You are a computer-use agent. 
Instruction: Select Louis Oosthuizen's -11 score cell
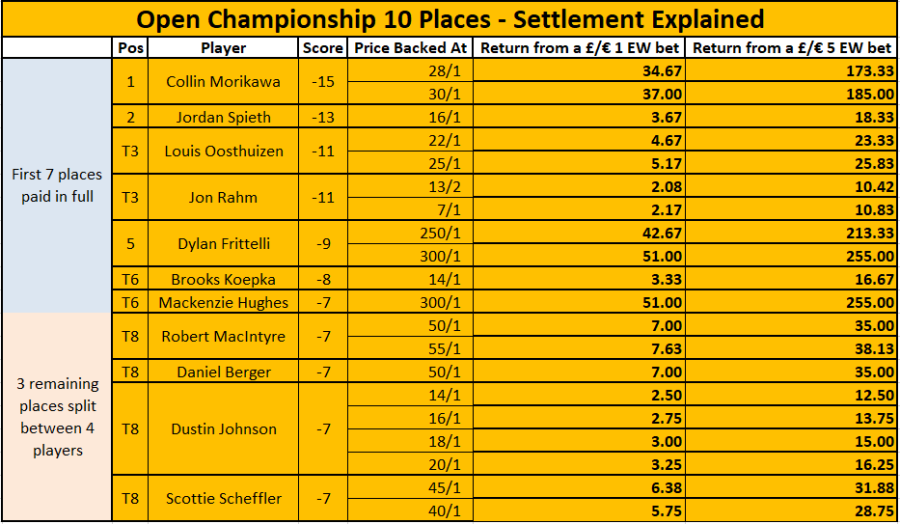[323, 152]
